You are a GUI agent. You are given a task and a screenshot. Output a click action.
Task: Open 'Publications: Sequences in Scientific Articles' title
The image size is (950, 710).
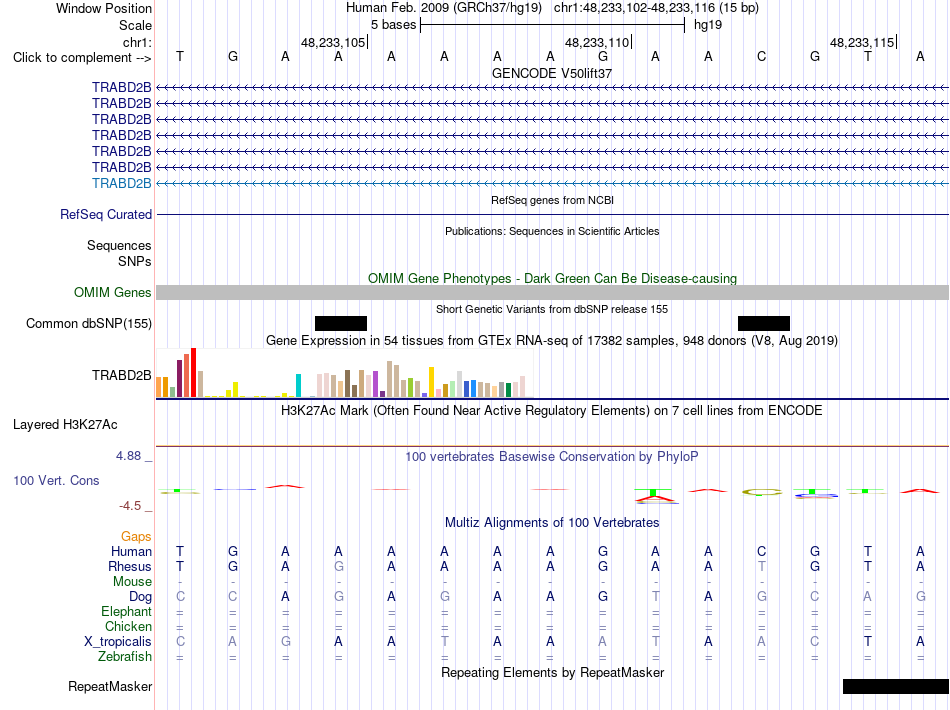click(552, 231)
